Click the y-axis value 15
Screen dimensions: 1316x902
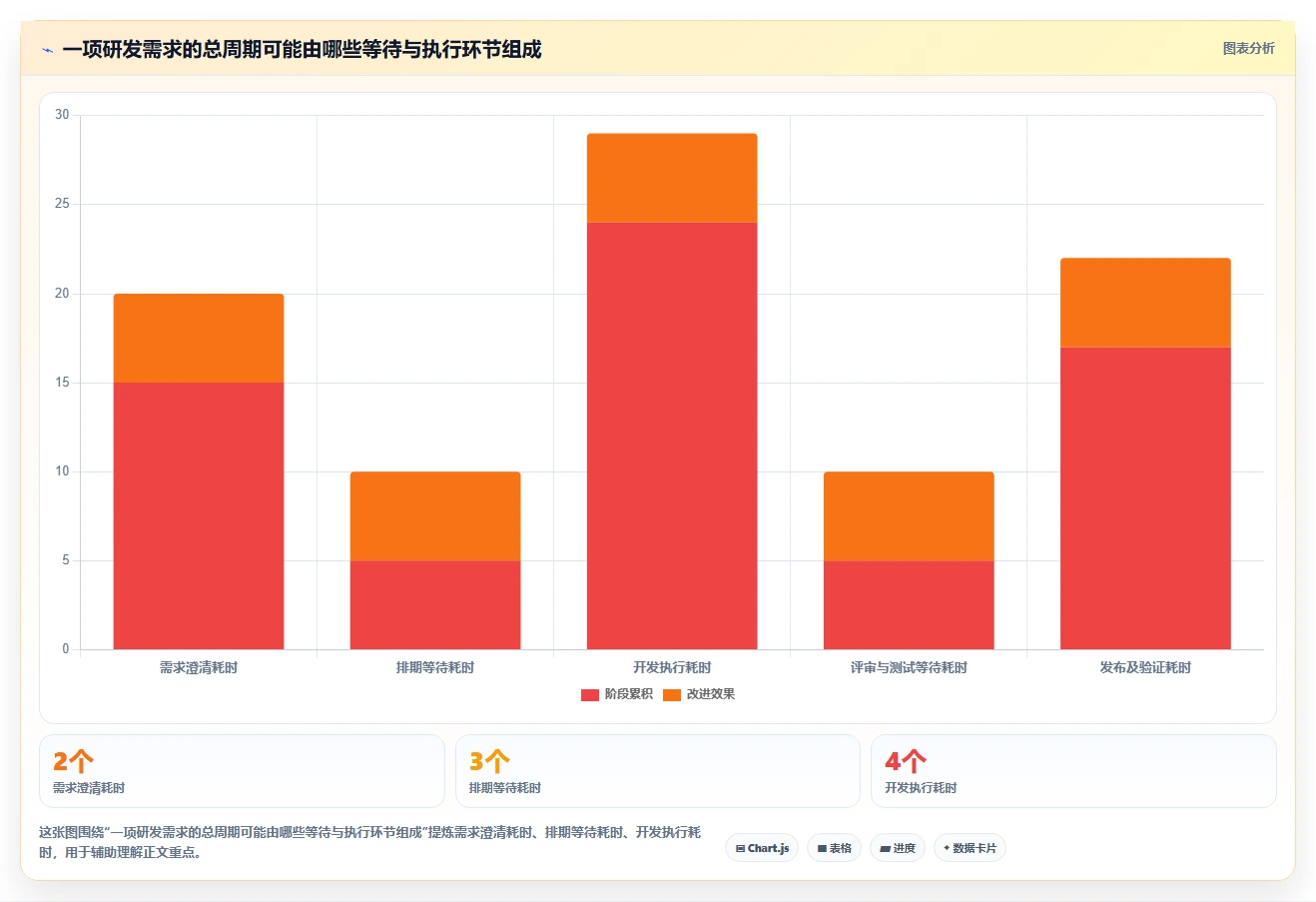click(62, 383)
